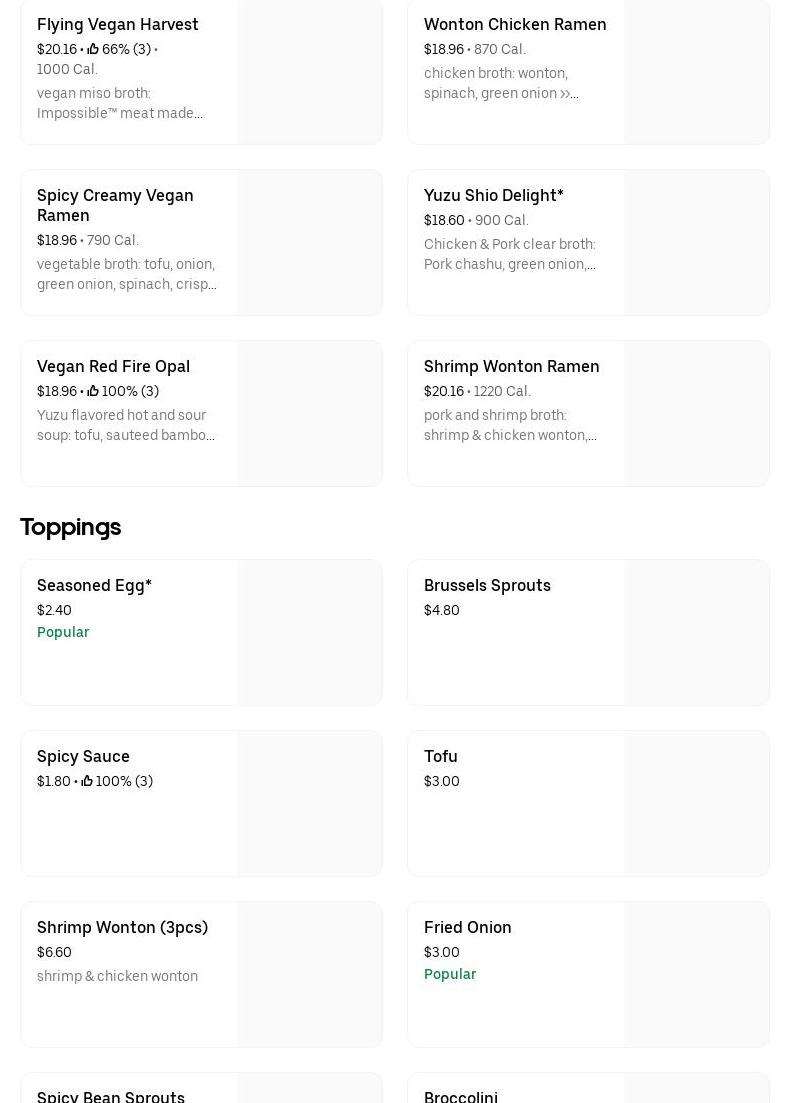The width and height of the screenshot is (804, 1103).
Task: Click the Fried Onion image thumbnail
Action: pyautogui.click(x=696, y=974)
